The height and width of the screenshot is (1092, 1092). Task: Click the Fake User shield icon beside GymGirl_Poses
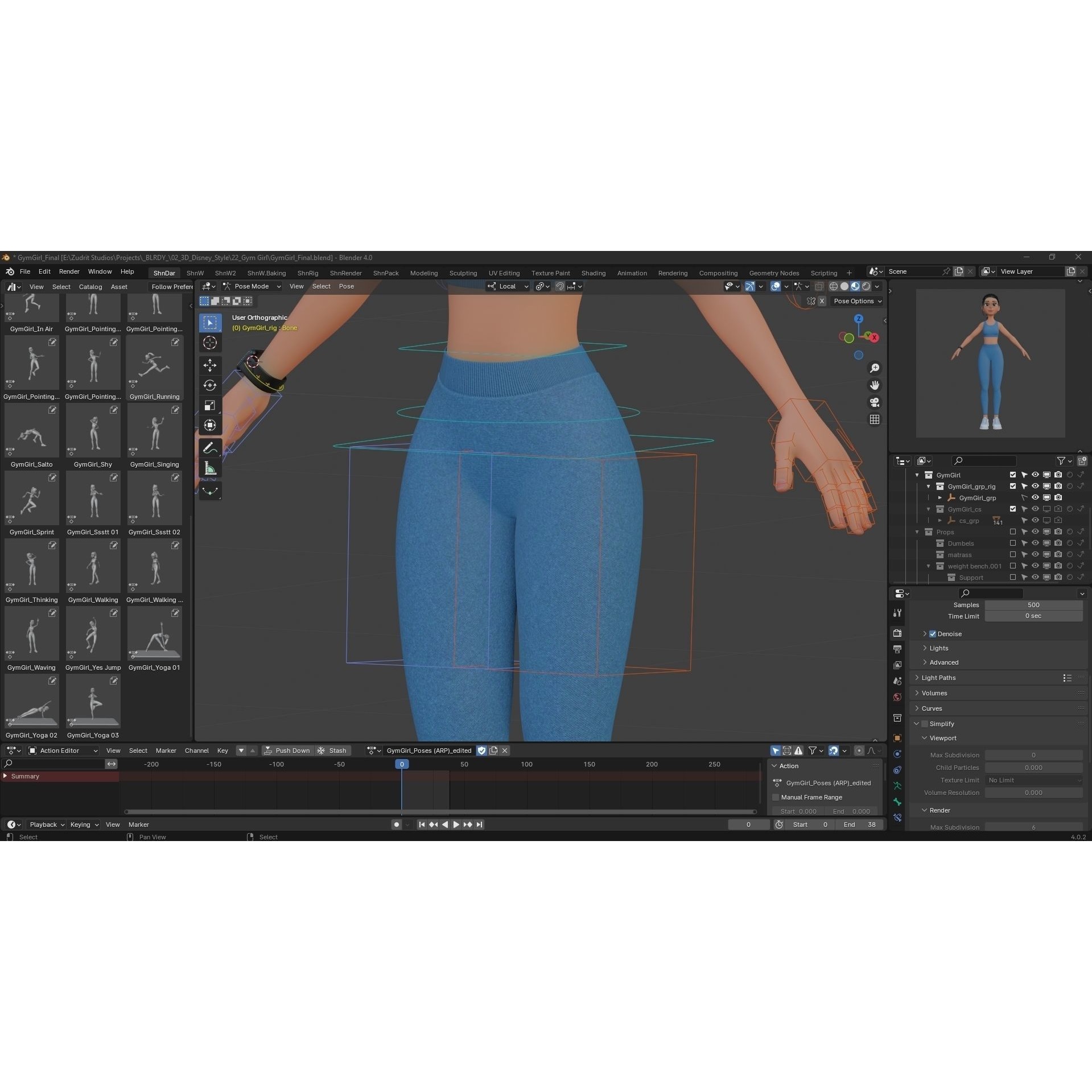click(481, 750)
